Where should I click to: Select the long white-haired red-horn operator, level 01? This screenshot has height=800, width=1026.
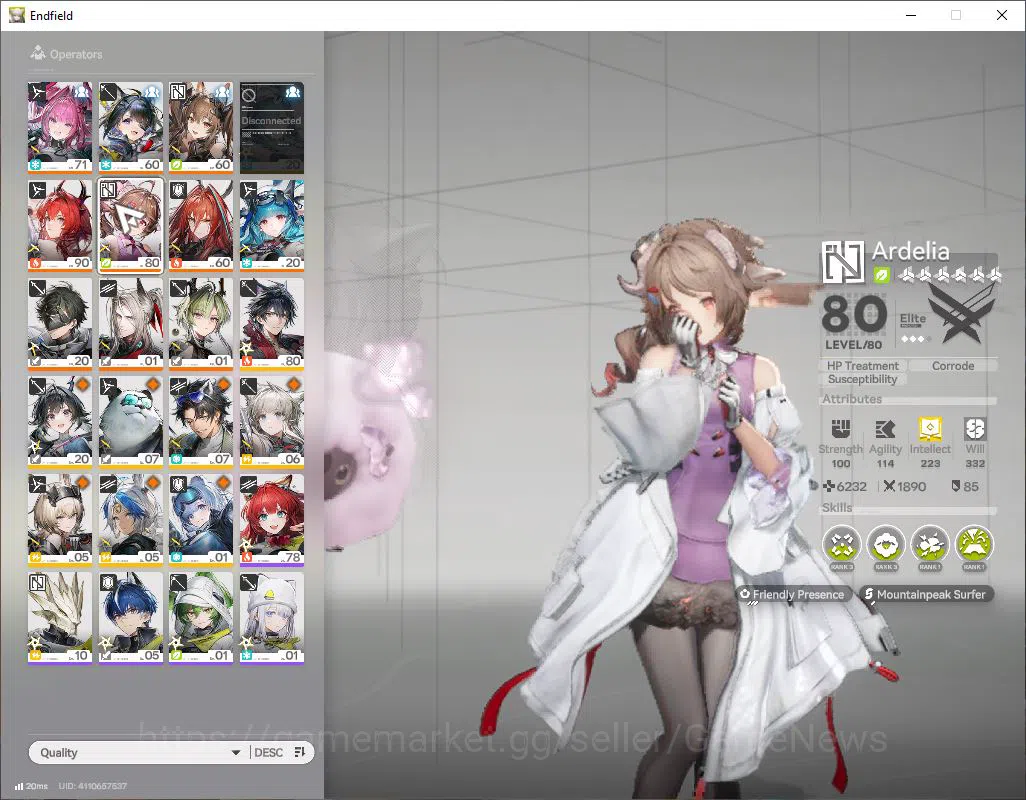(x=130, y=323)
